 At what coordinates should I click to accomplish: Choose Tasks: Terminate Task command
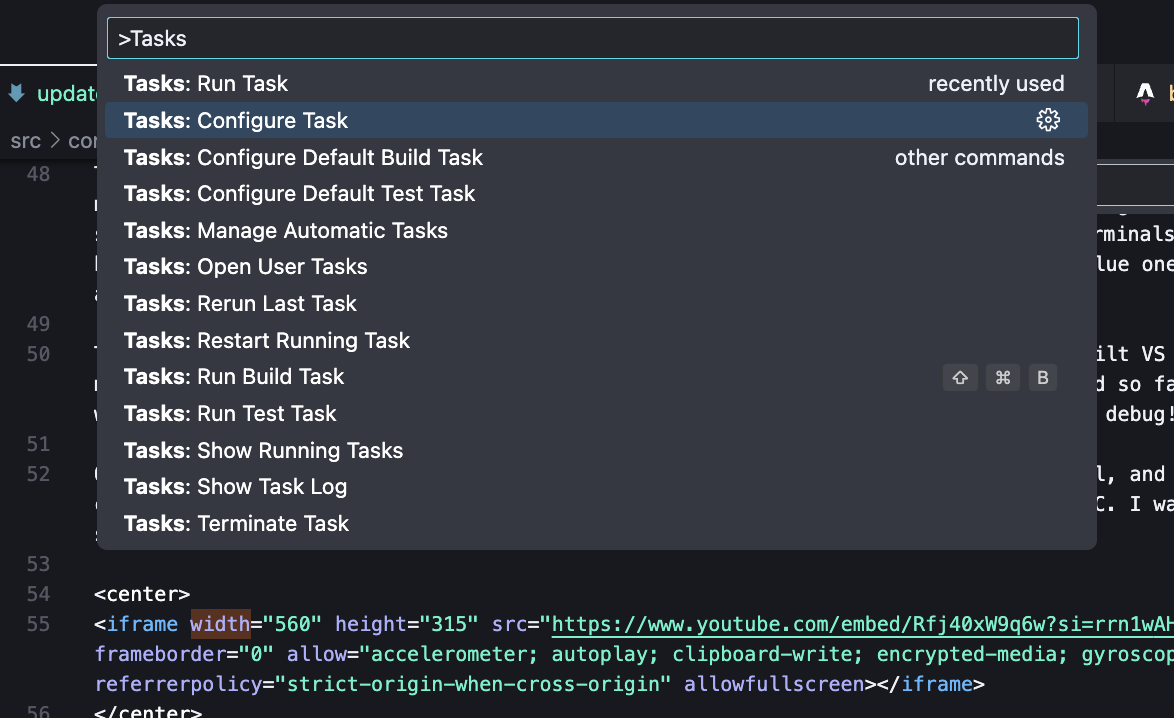(x=236, y=524)
